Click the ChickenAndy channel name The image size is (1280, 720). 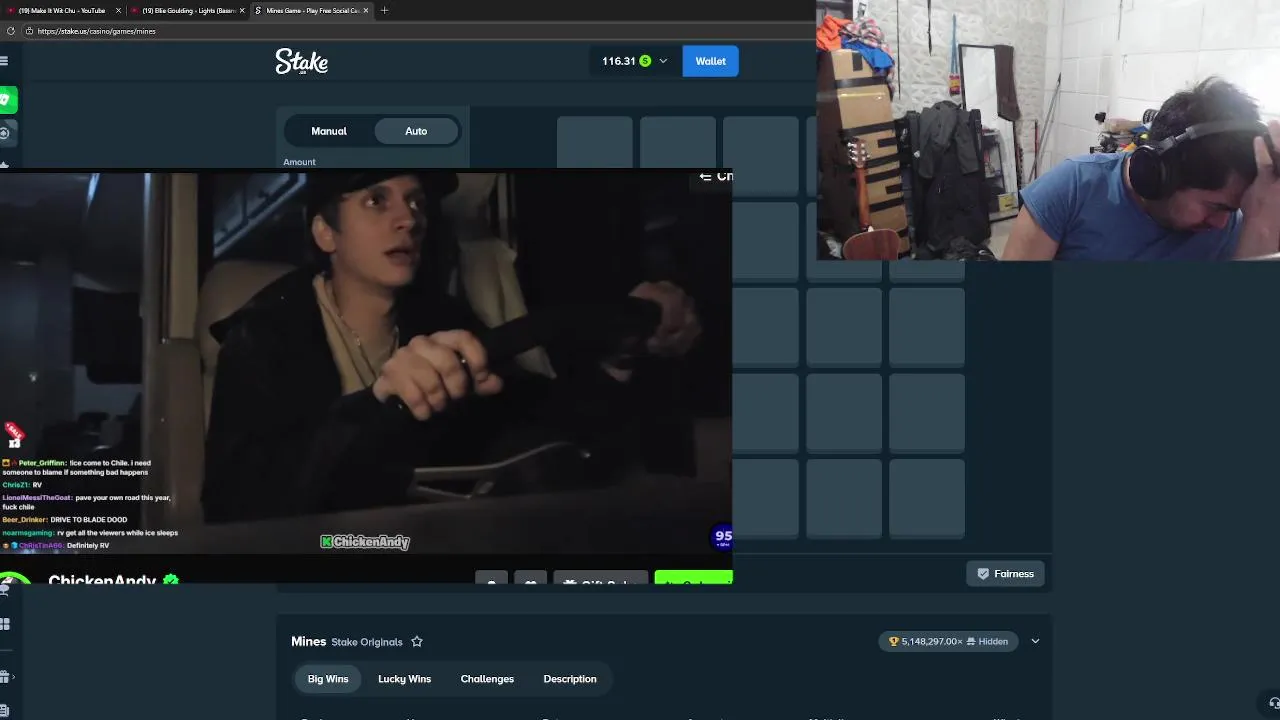pyautogui.click(x=102, y=580)
